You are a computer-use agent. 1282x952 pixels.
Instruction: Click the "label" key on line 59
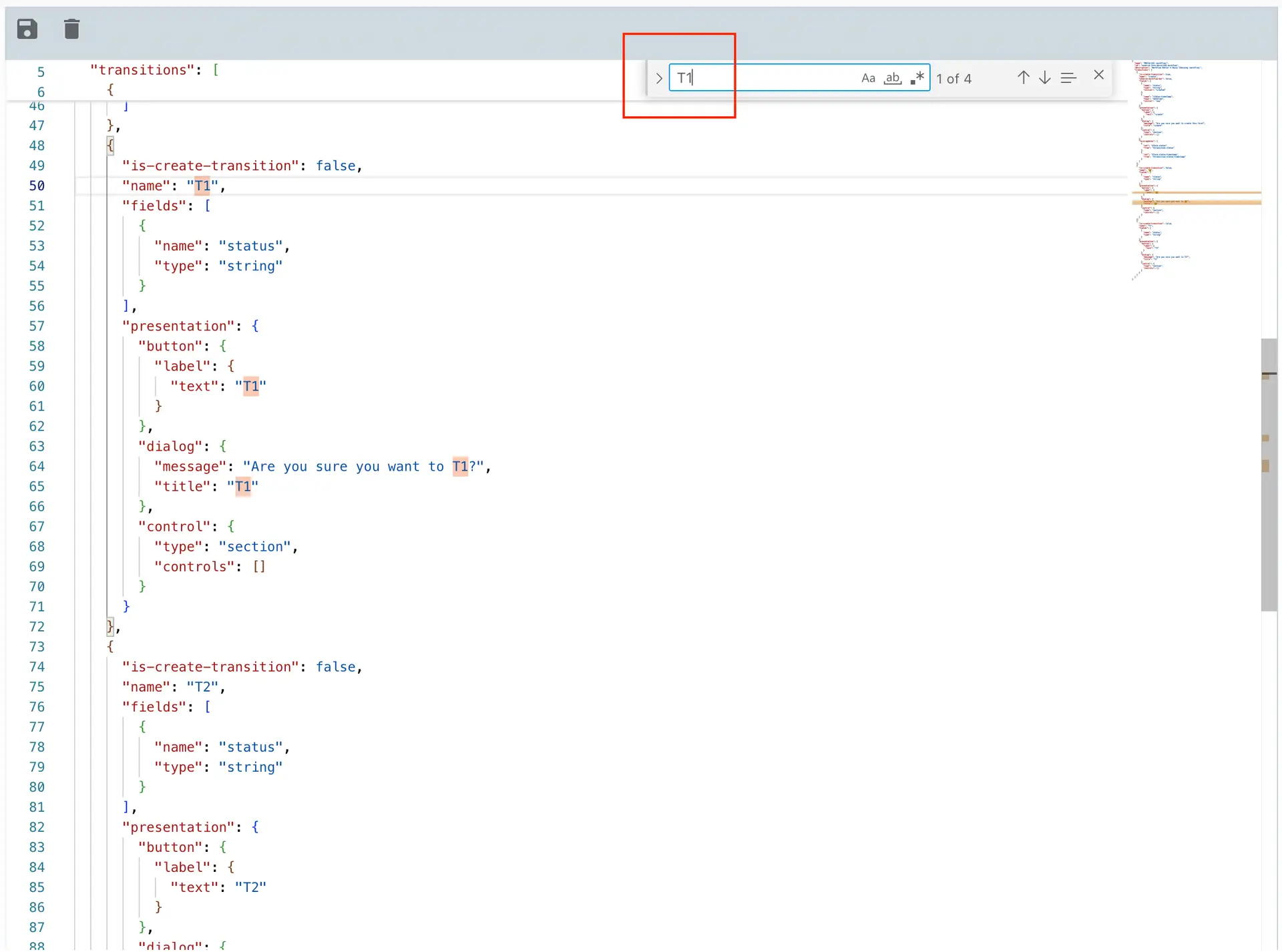tap(182, 366)
